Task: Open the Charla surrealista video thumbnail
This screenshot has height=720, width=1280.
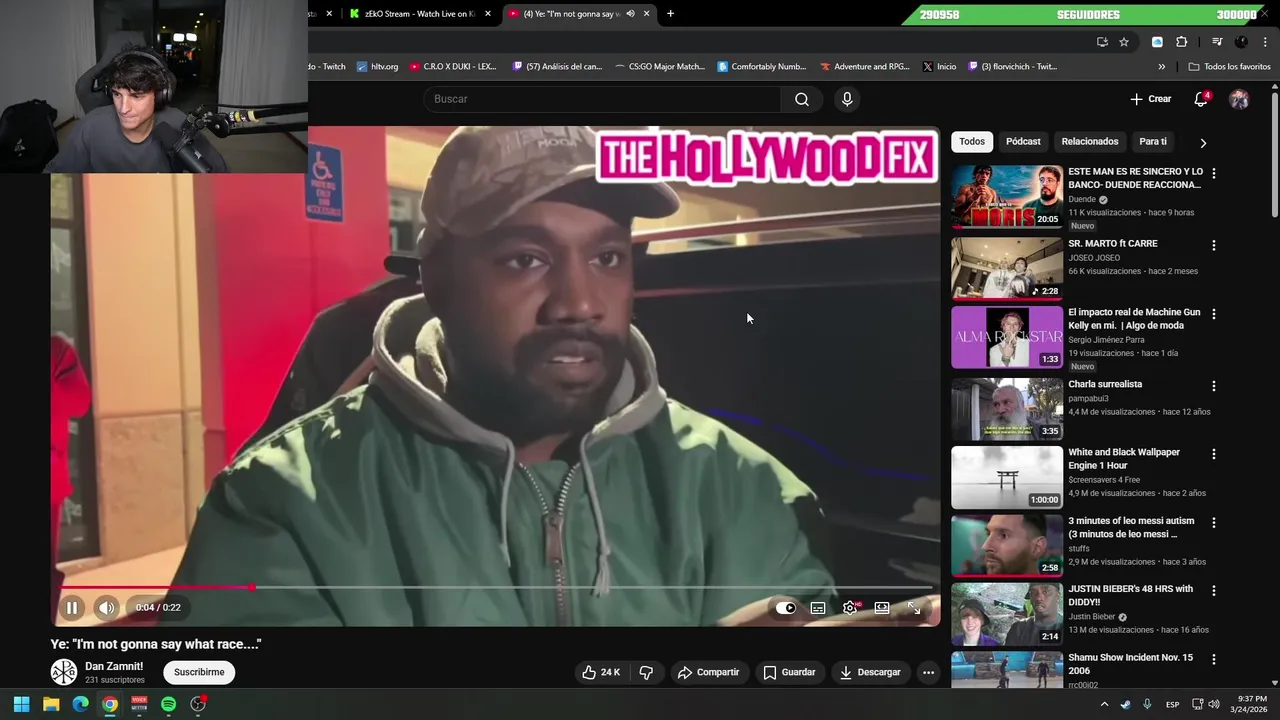Action: [1007, 409]
